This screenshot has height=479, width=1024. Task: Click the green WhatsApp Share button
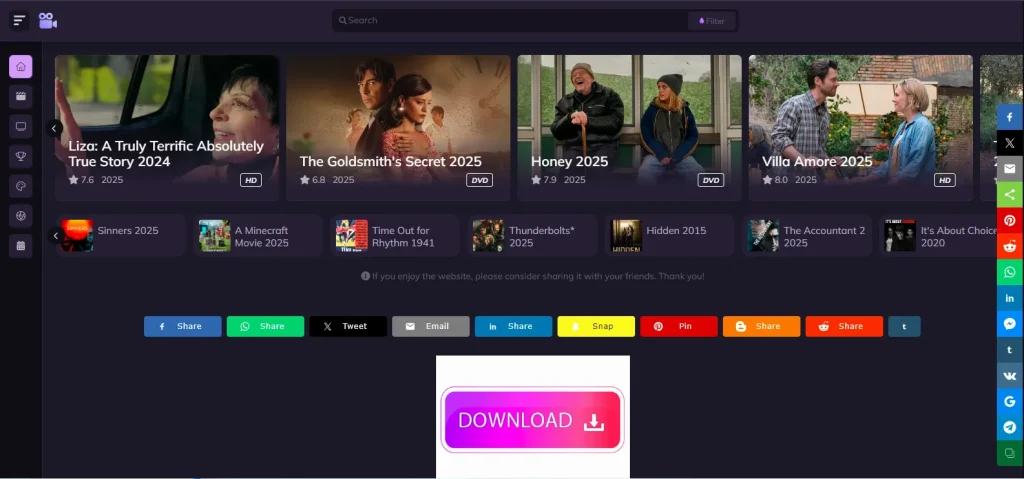click(265, 326)
